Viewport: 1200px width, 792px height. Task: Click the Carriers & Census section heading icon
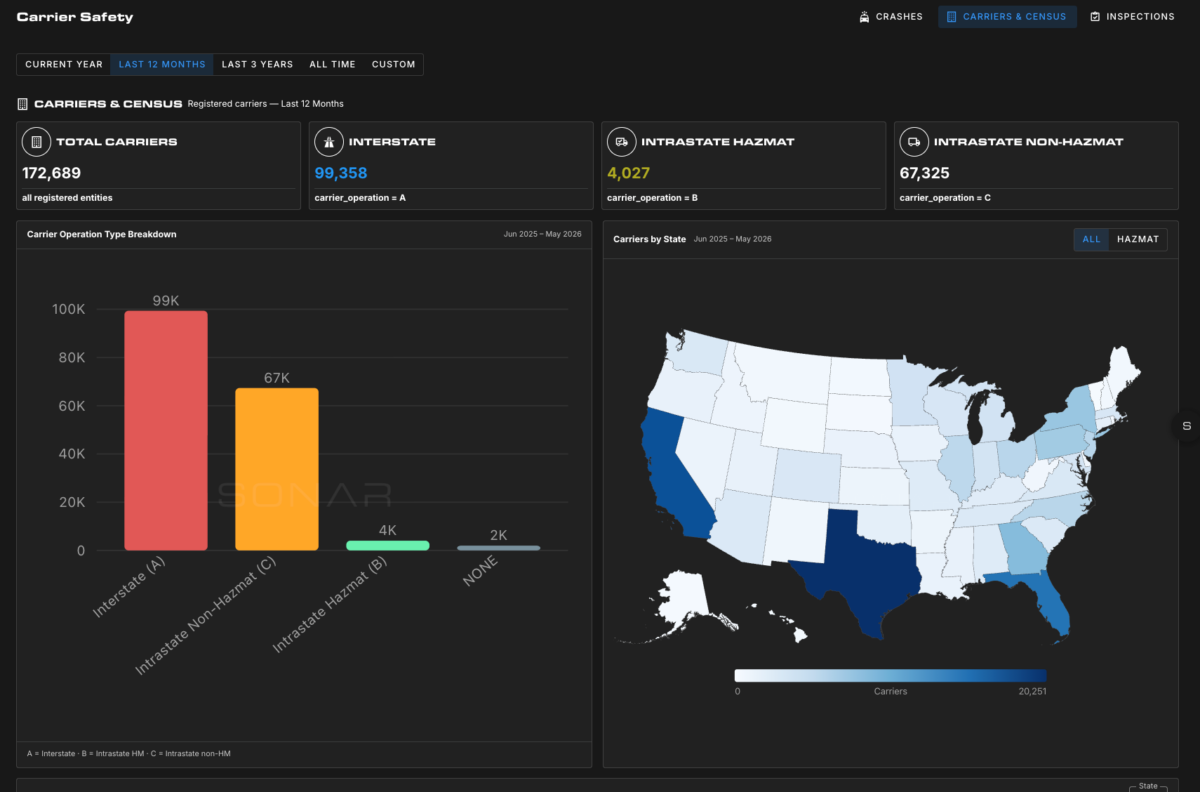(x=23, y=104)
